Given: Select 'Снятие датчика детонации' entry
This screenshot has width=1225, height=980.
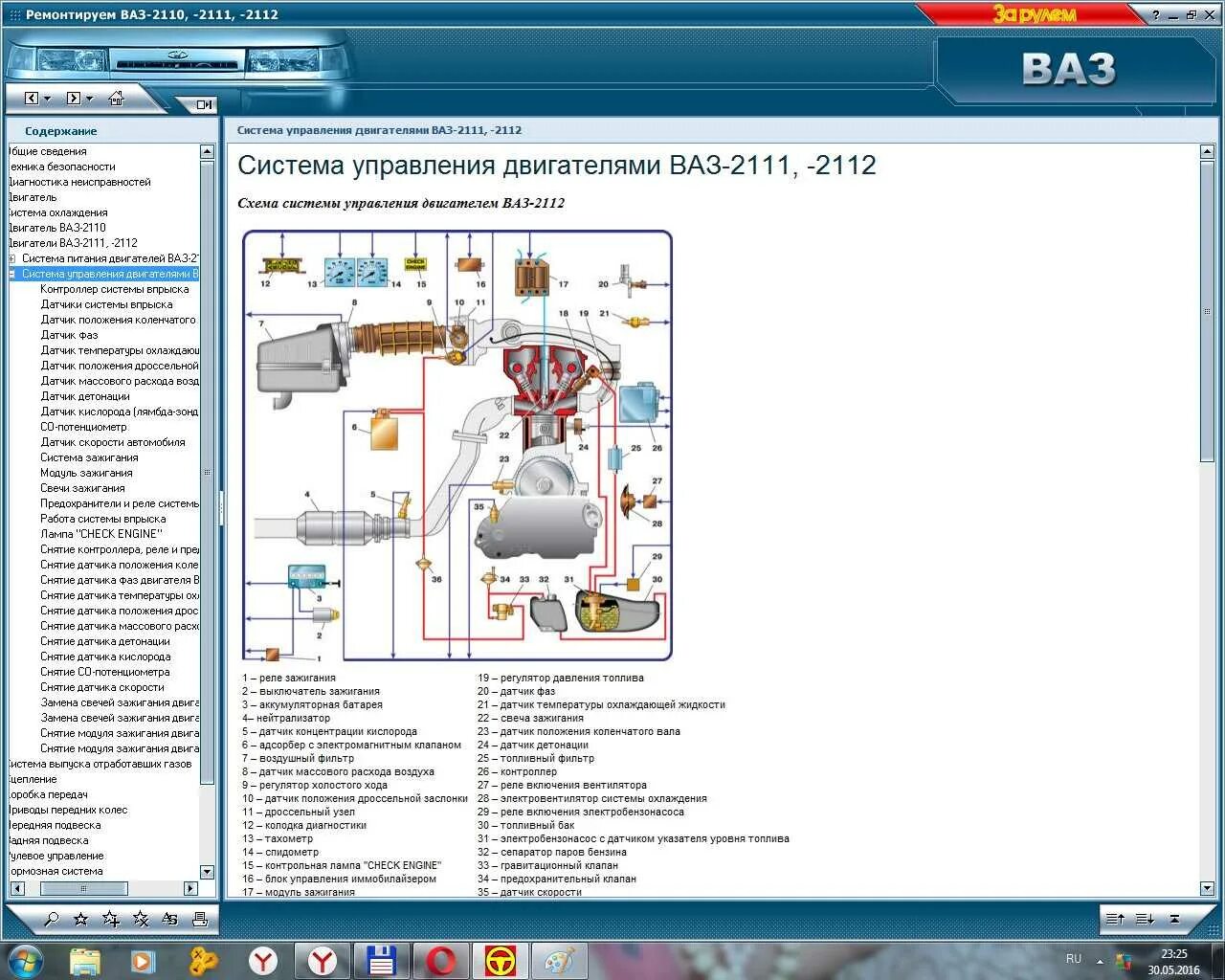Looking at the screenshot, I should (105, 641).
